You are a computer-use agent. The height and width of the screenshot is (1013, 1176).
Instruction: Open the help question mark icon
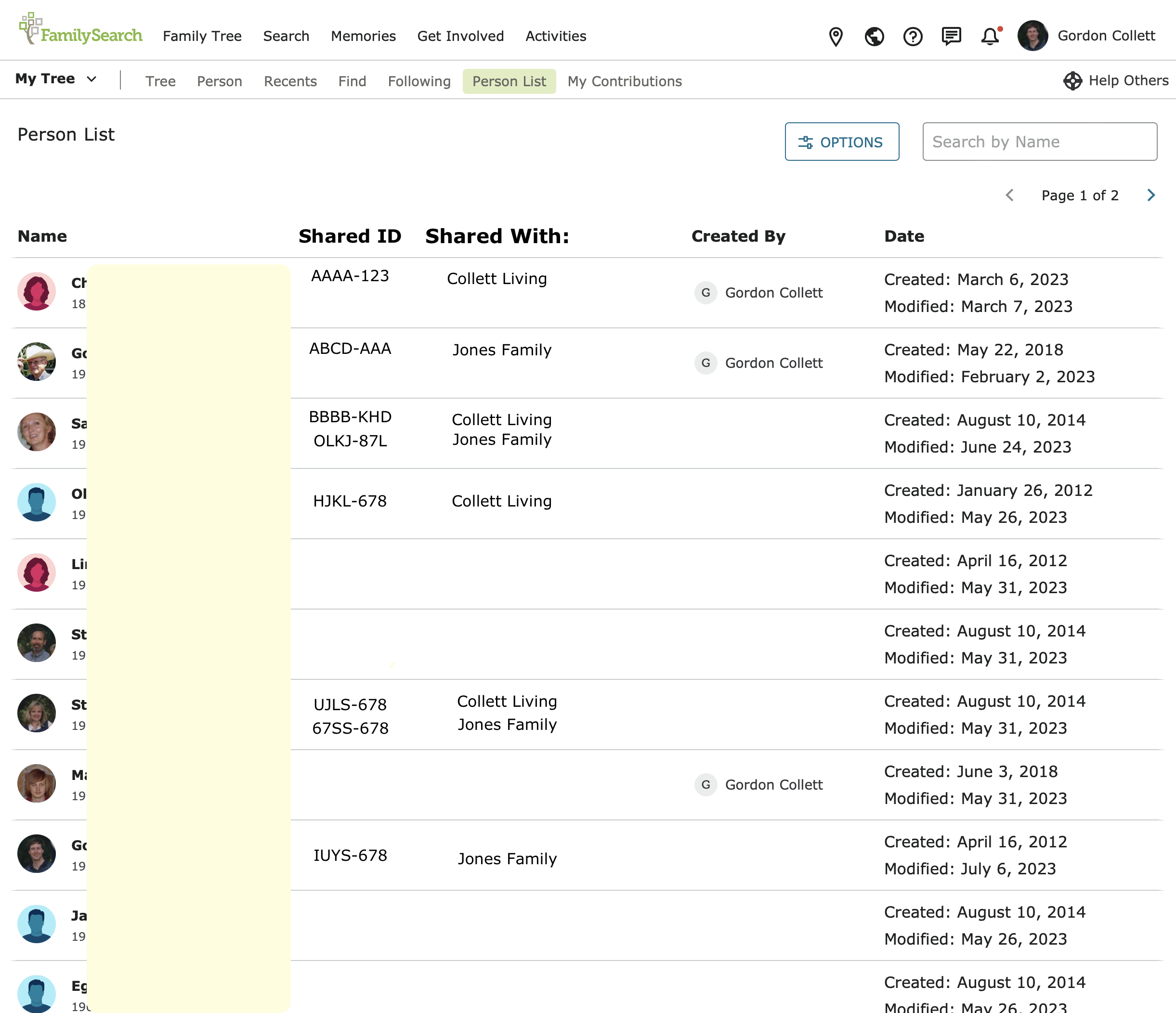(x=913, y=36)
